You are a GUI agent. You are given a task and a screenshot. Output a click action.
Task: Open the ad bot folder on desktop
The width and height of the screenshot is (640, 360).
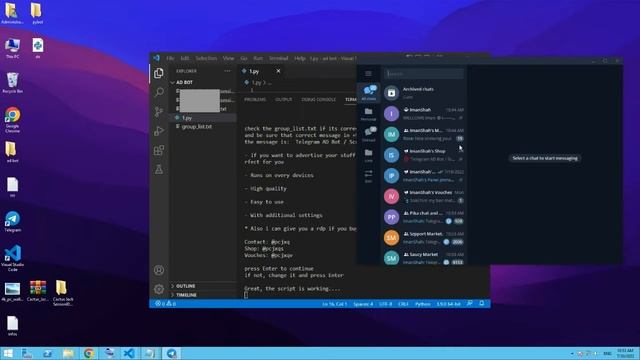tap(12, 152)
